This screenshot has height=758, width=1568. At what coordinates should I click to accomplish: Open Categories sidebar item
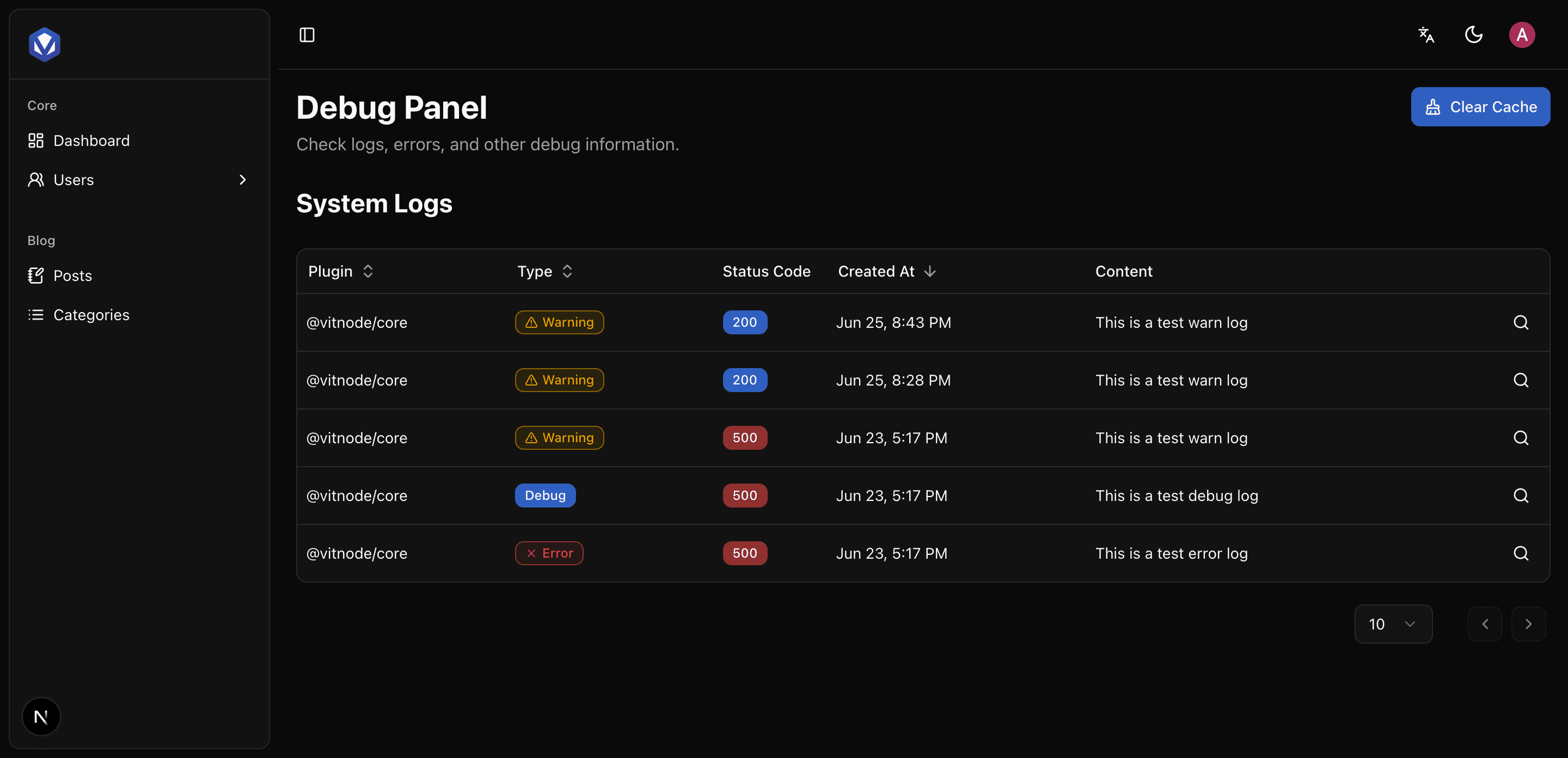(91, 315)
